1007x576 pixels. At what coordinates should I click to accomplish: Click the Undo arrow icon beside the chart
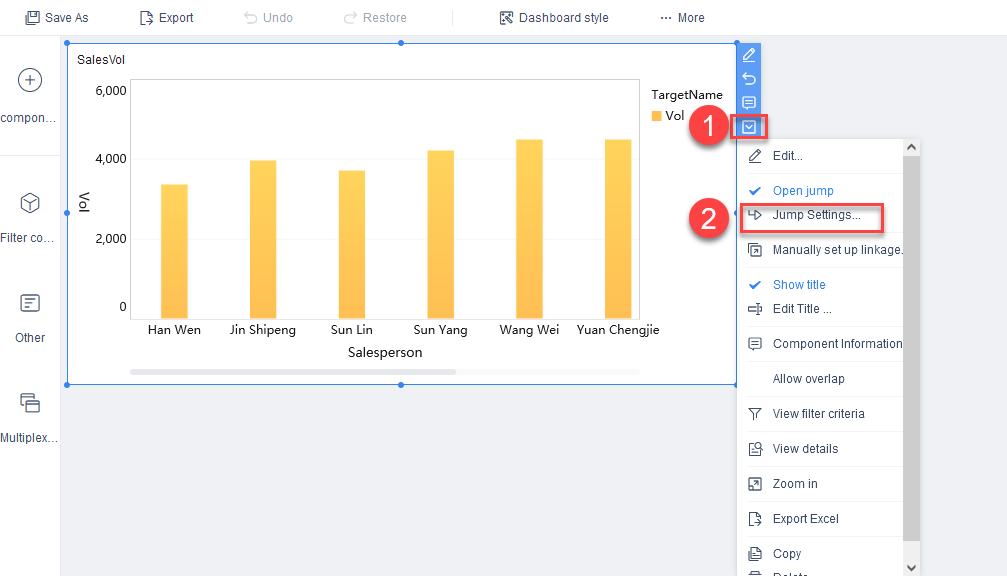click(748, 79)
